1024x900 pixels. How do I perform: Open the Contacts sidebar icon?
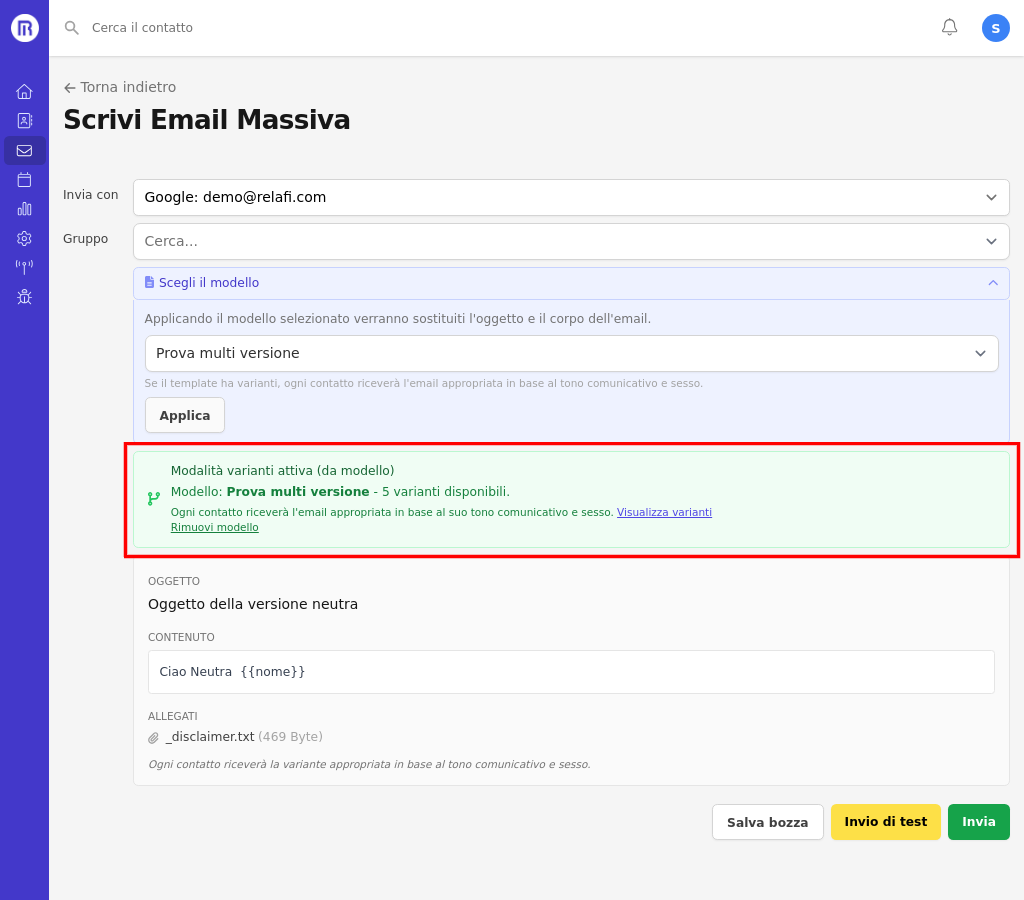24,121
